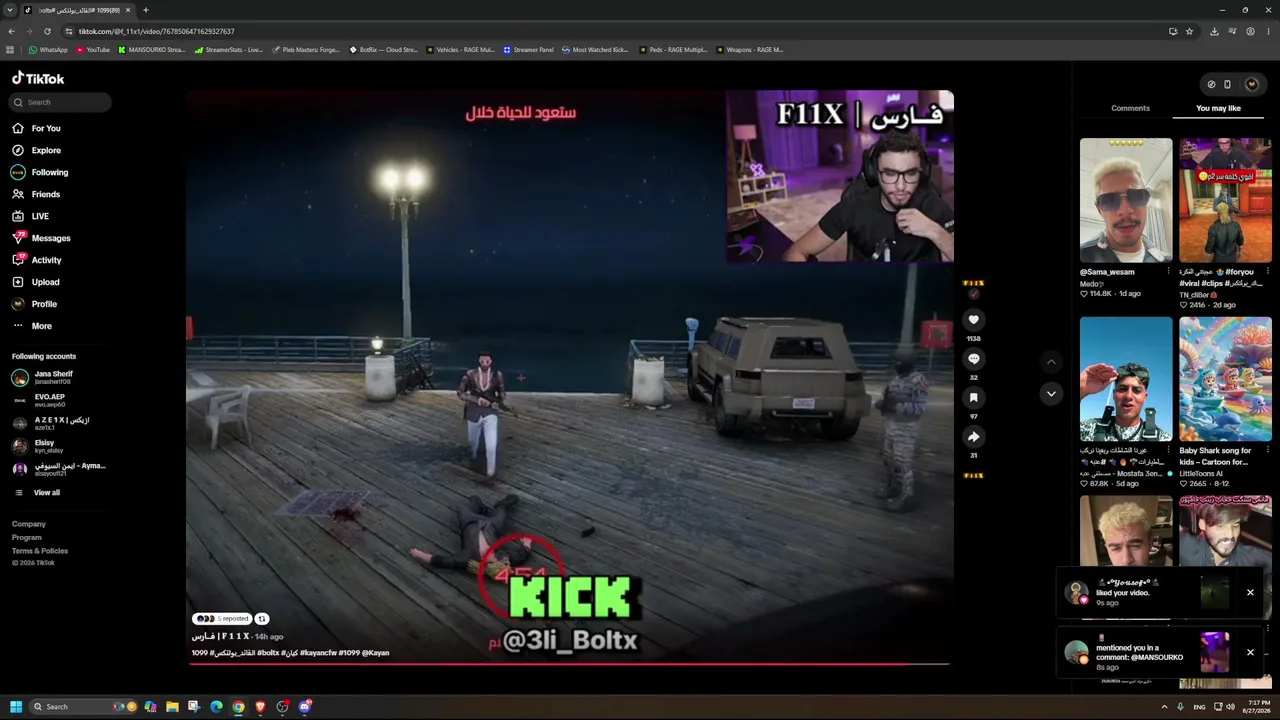Open the Following feed
The image size is (1280, 720).
(x=40, y=172)
